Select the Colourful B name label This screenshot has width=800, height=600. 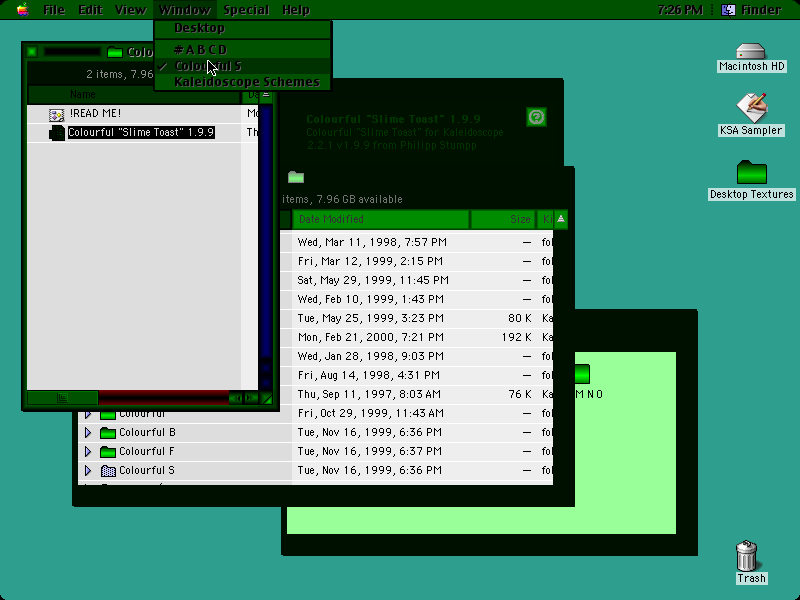147,432
